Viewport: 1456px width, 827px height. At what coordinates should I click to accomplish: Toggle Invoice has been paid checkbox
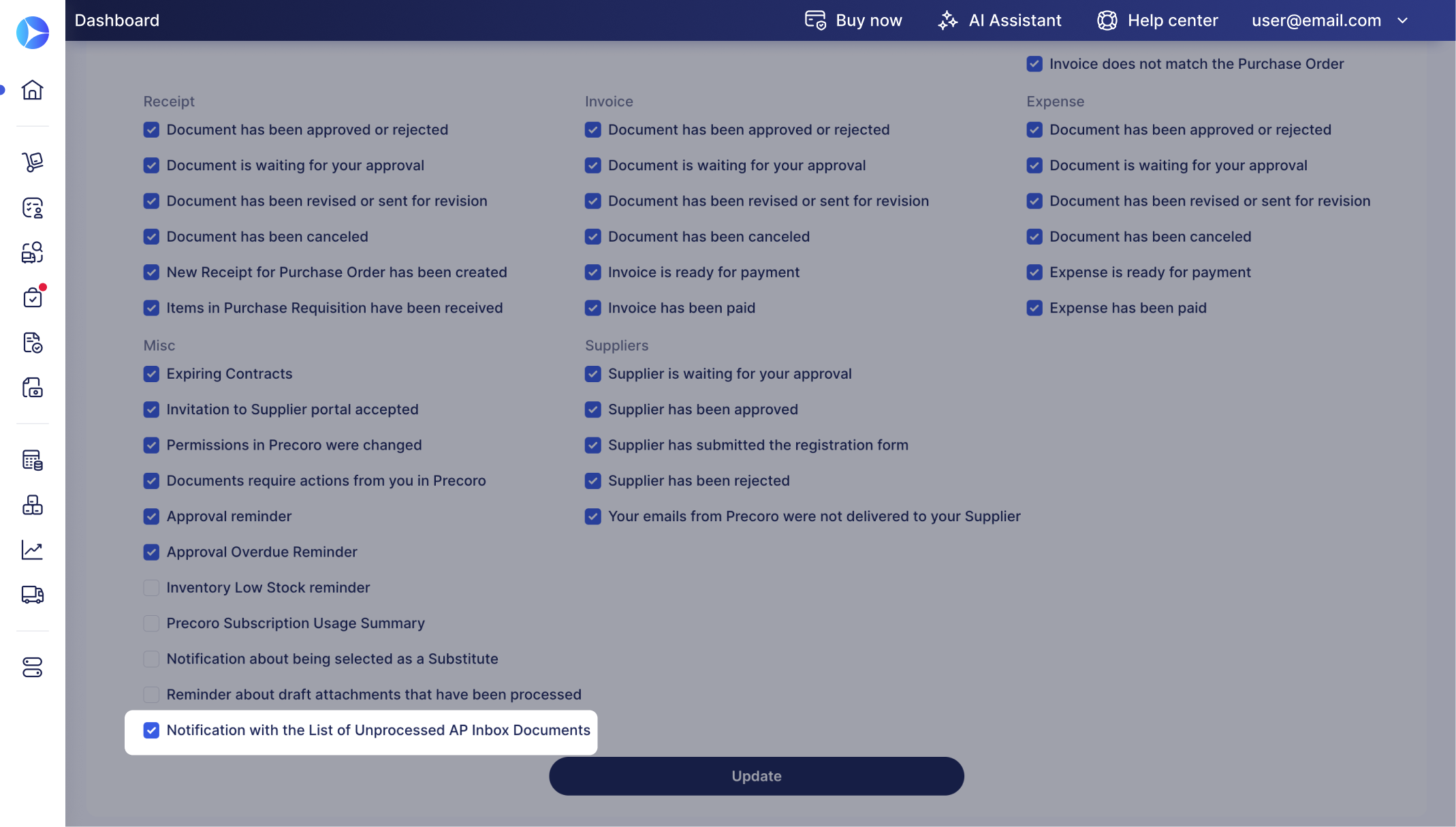pyautogui.click(x=592, y=308)
